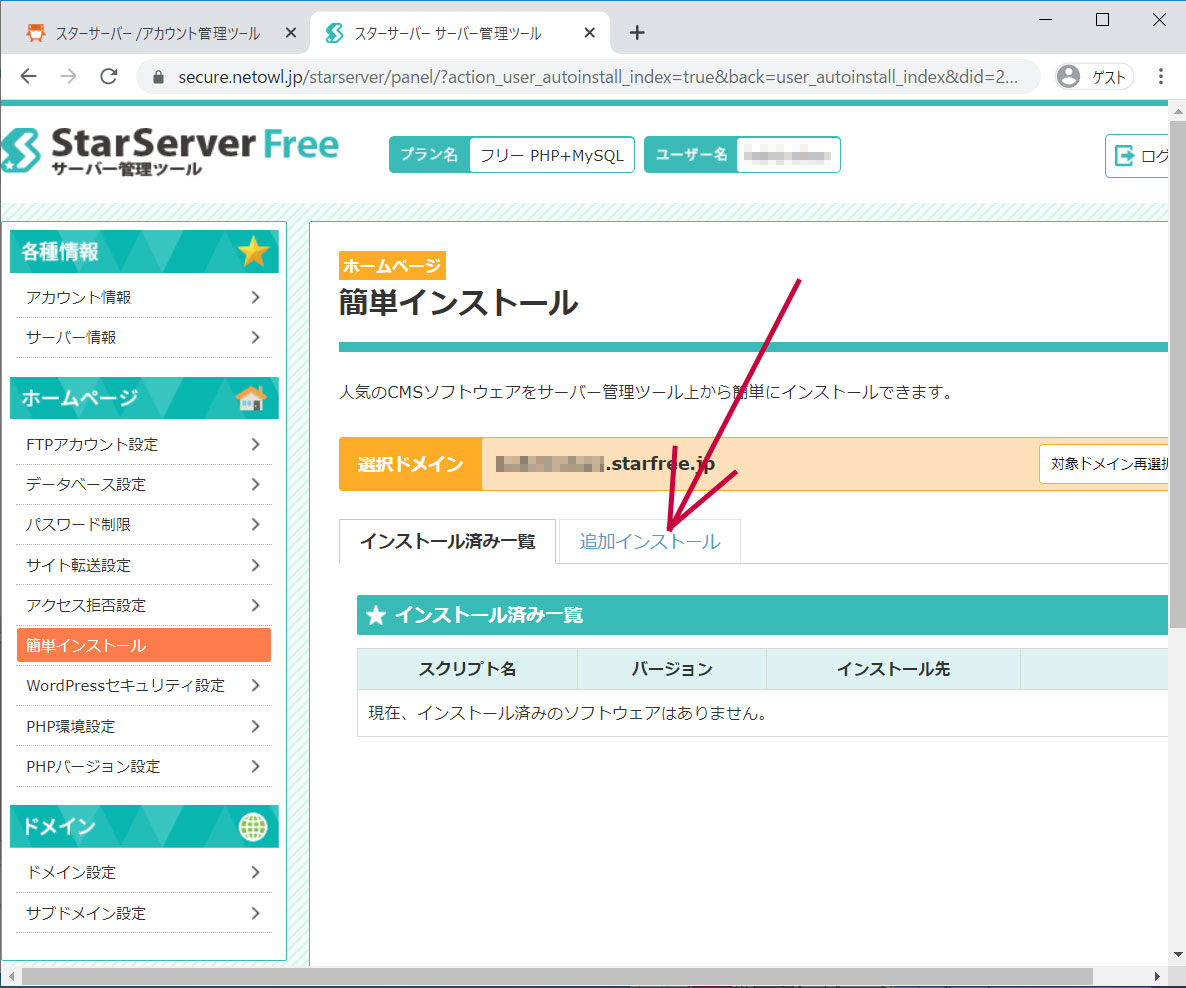The height and width of the screenshot is (988, 1186).
Task: Open PHPバージョン設定 menu item
Action: tap(144, 766)
